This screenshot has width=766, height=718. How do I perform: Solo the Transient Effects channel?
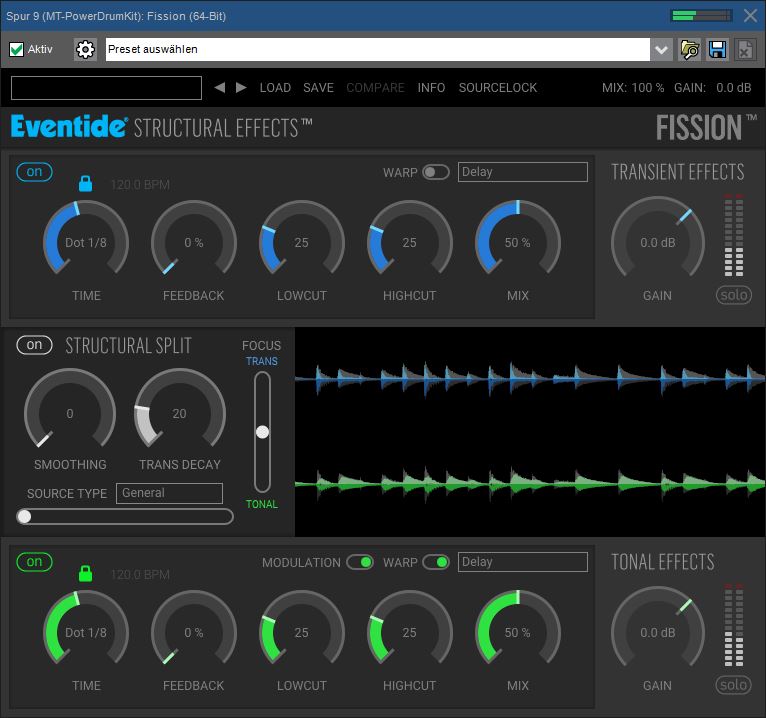coord(733,295)
